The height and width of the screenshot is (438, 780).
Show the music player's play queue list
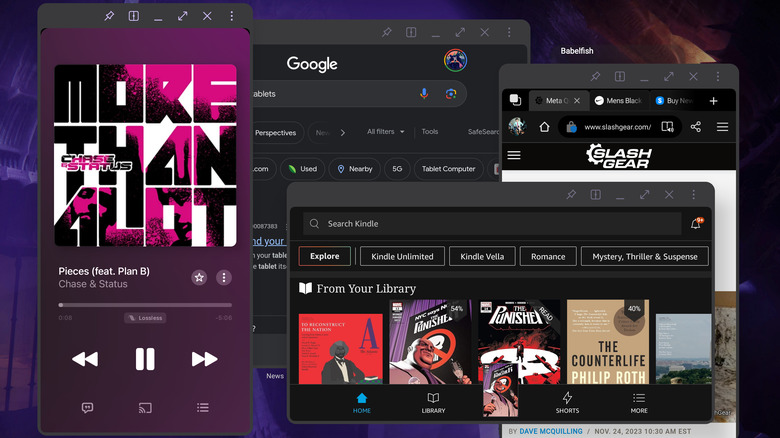(x=203, y=408)
